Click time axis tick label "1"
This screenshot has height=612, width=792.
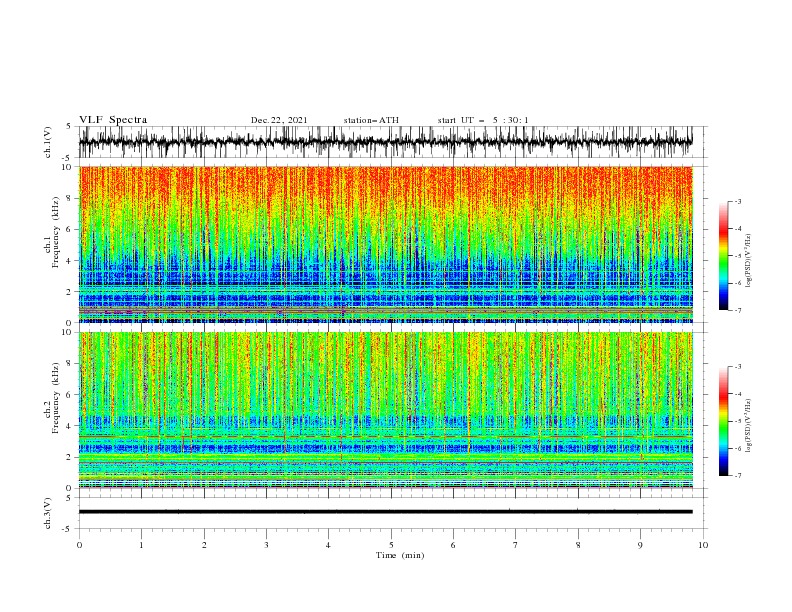141,545
